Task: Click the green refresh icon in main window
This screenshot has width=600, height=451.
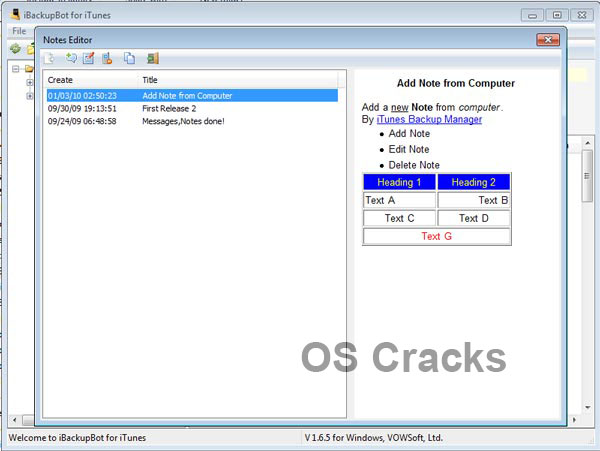Action: 15,49
